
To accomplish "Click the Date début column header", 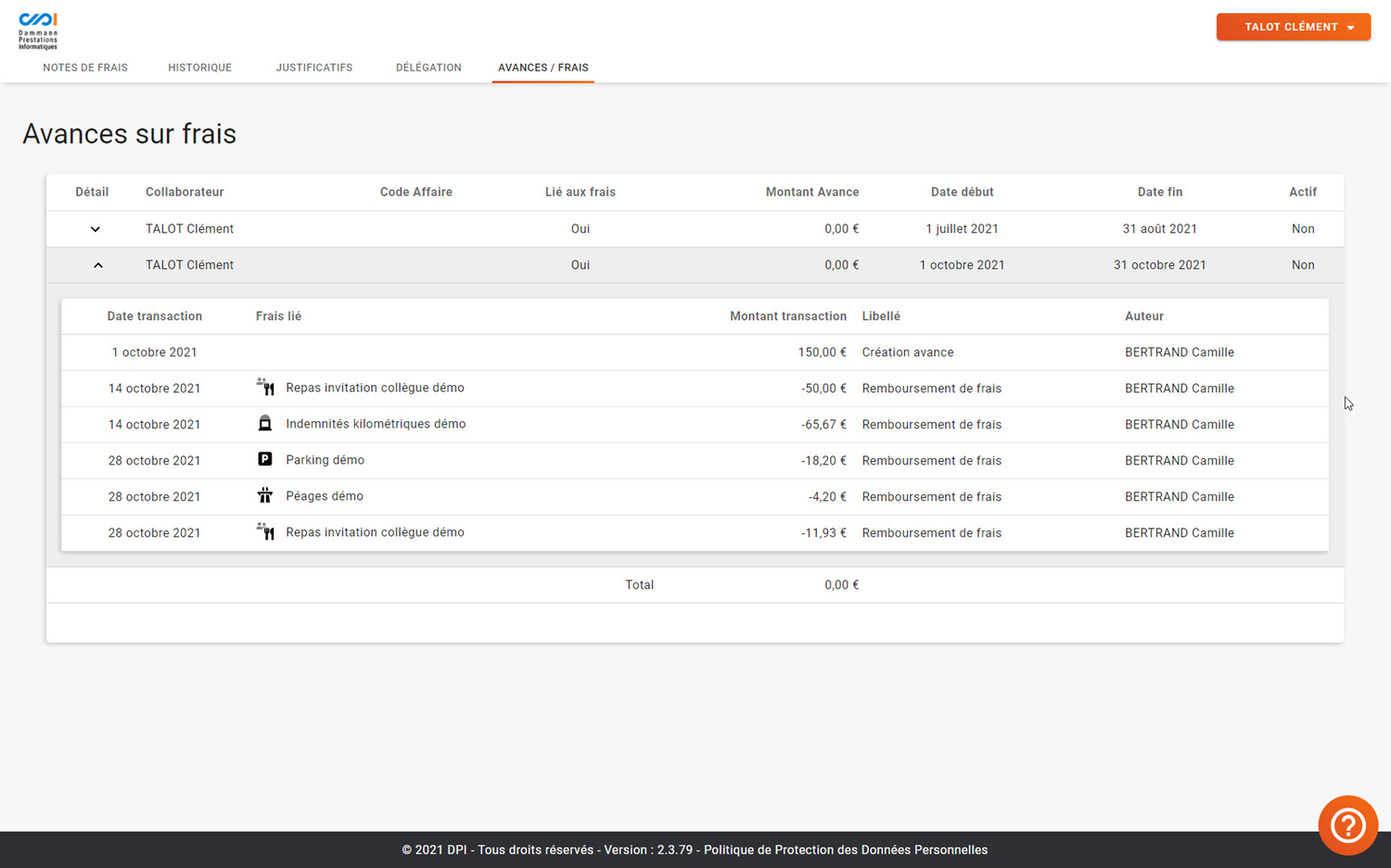I will pos(962,192).
